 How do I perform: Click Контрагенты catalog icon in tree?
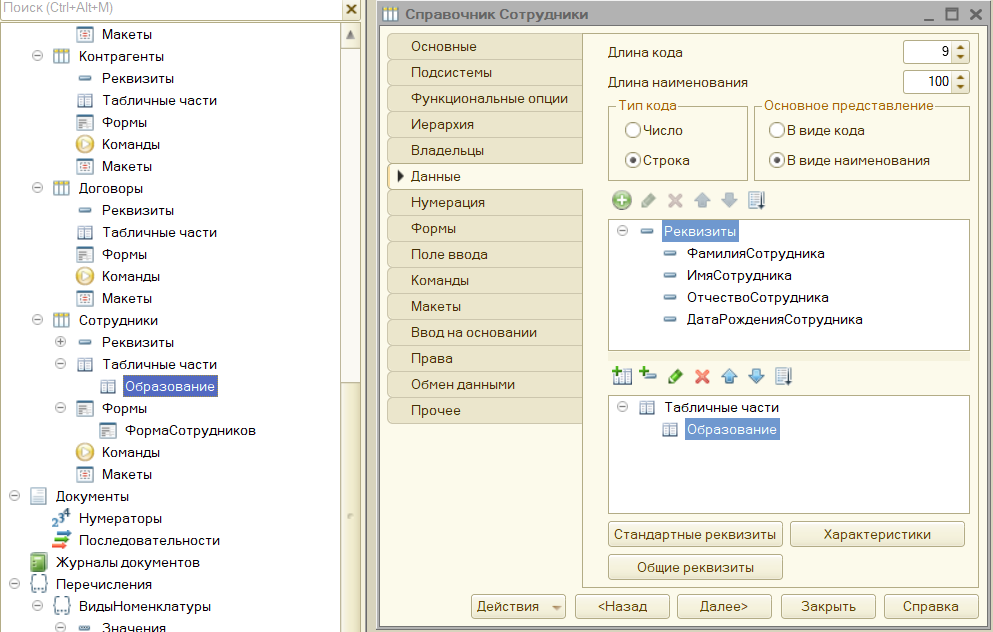pyautogui.click(x=61, y=56)
